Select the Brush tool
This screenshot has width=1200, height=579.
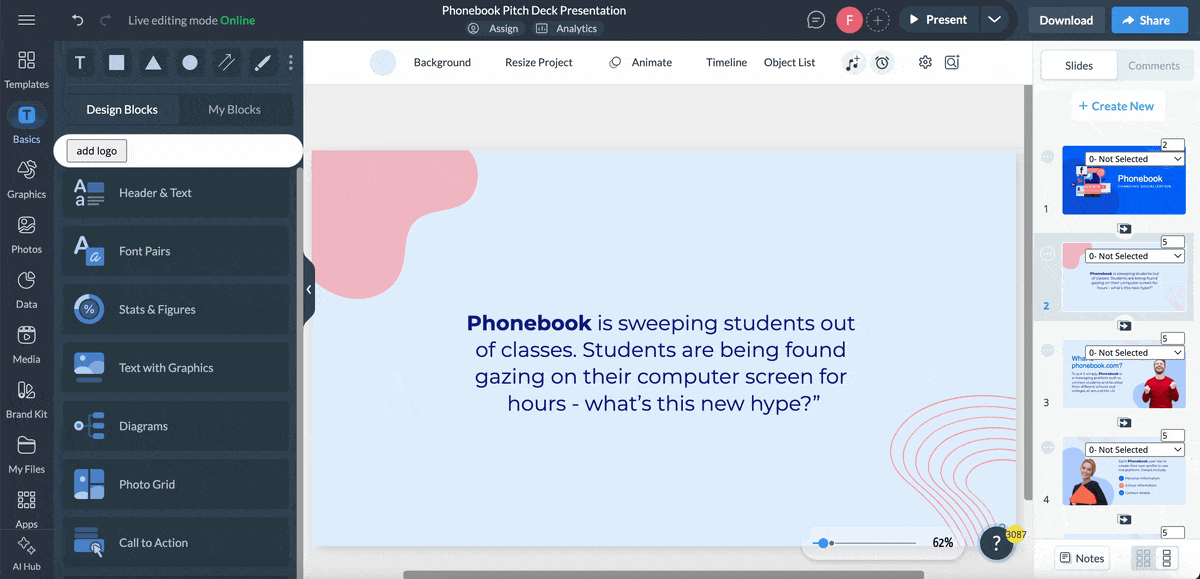262,62
